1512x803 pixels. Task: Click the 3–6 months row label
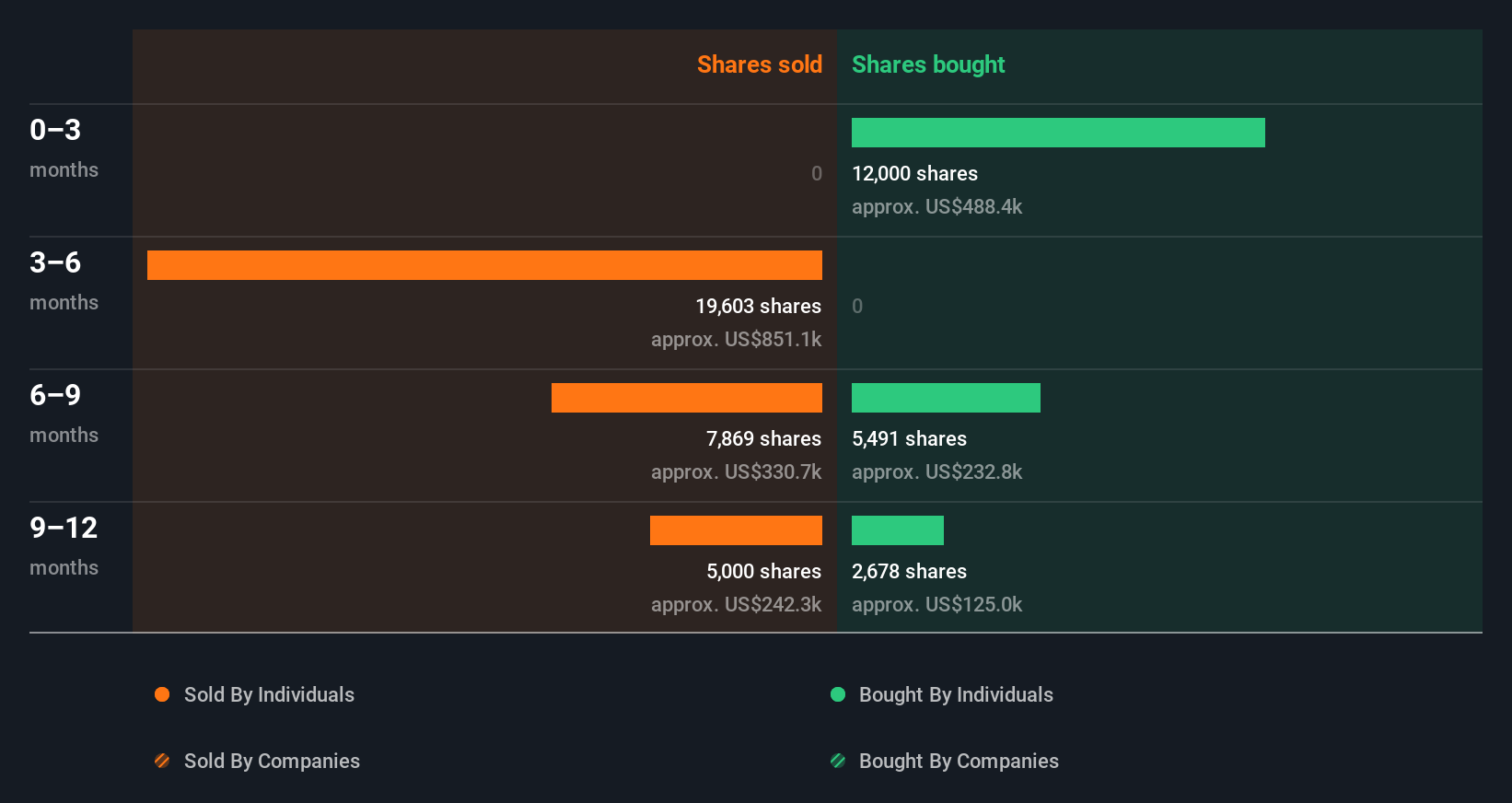[64, 281]
